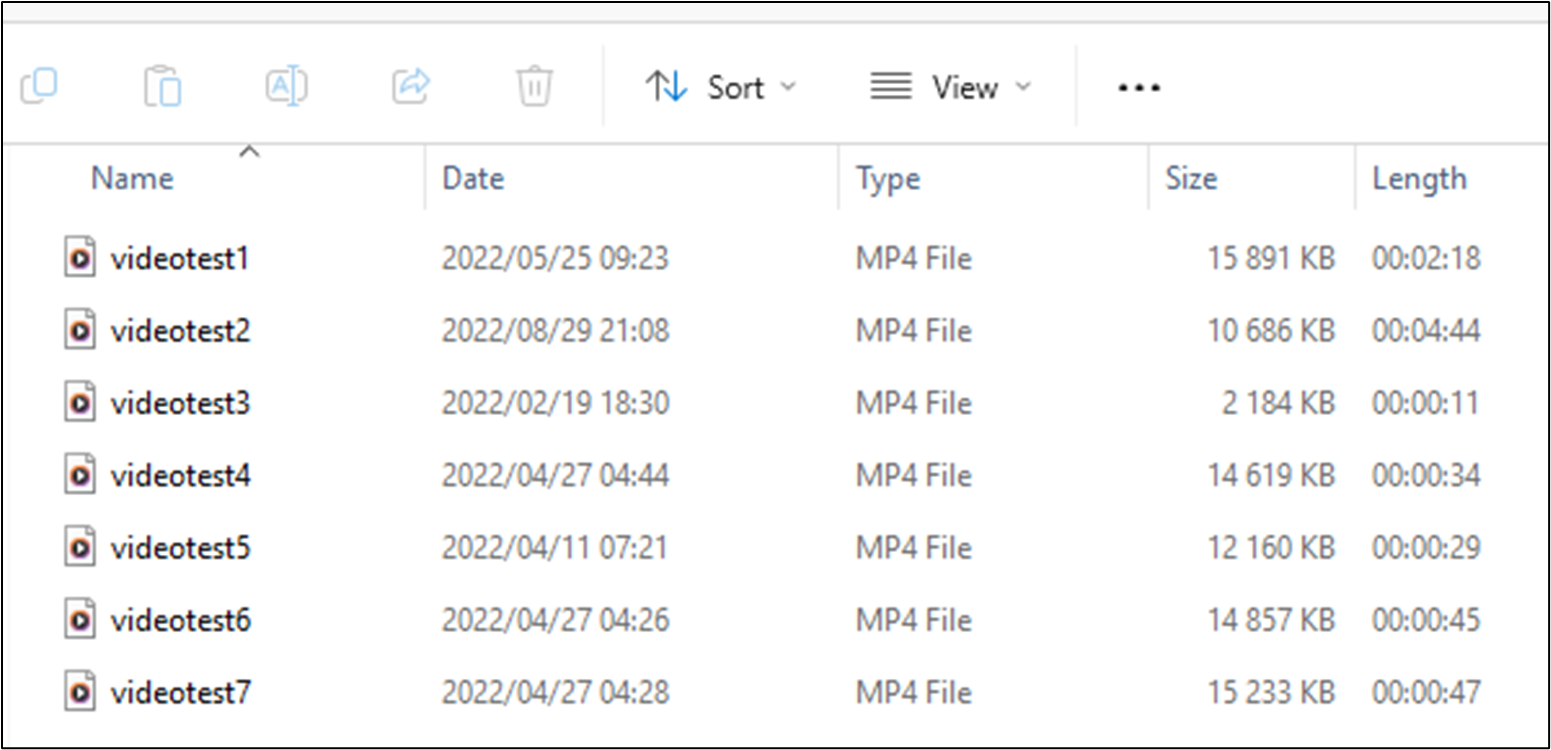
Task: Click videotest7 video file icon
Action: (80, 692)
